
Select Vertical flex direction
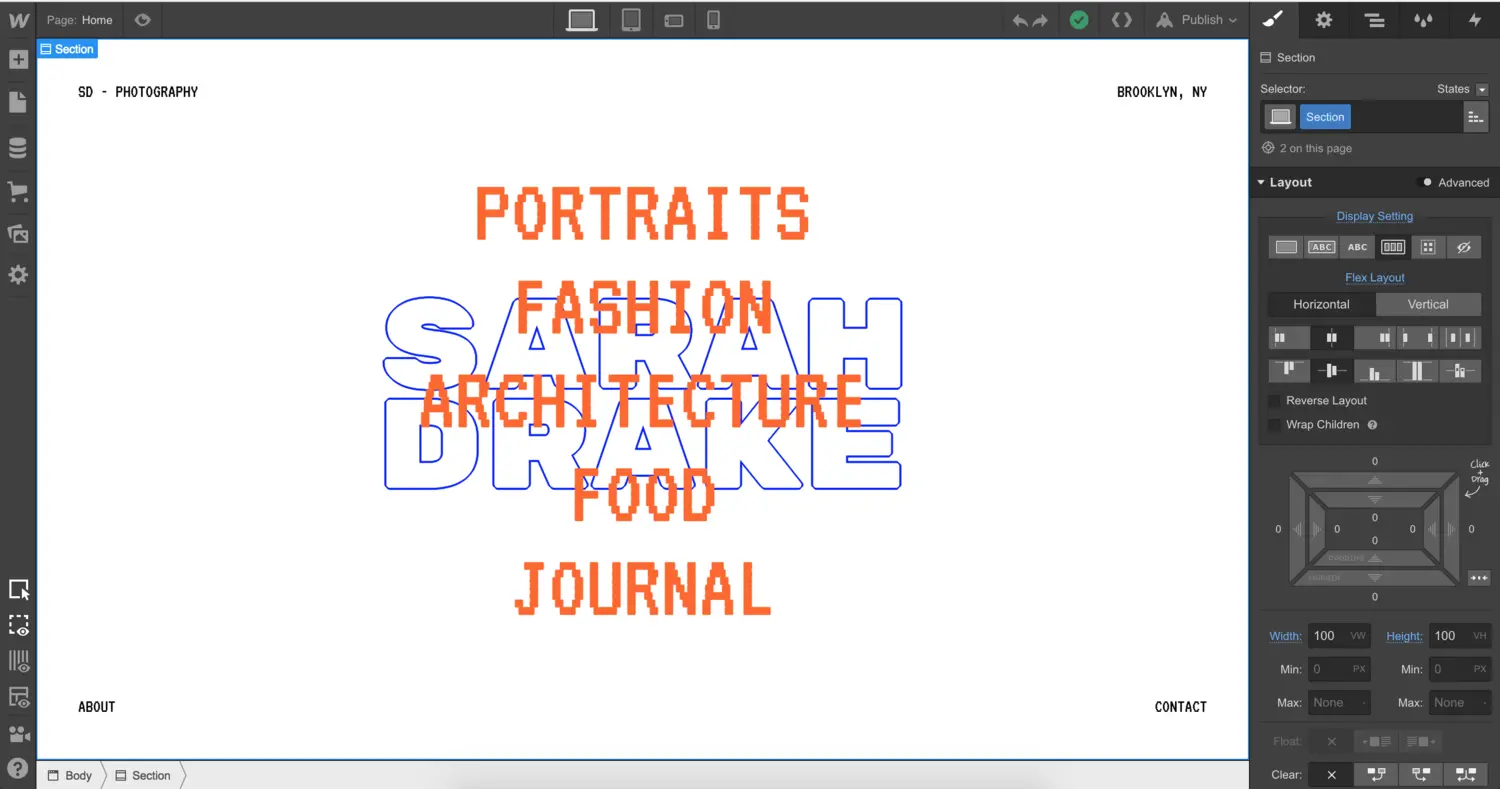click(x=1428, y=304)
